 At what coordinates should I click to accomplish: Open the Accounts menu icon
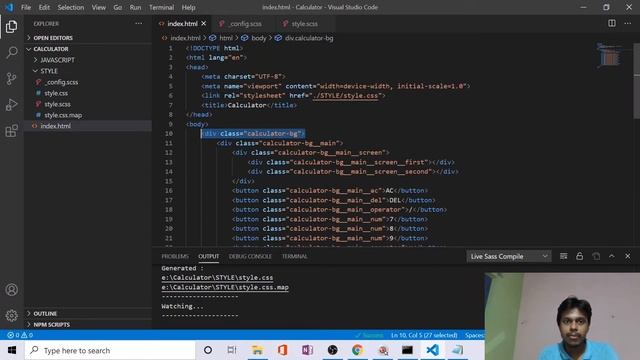11,290
